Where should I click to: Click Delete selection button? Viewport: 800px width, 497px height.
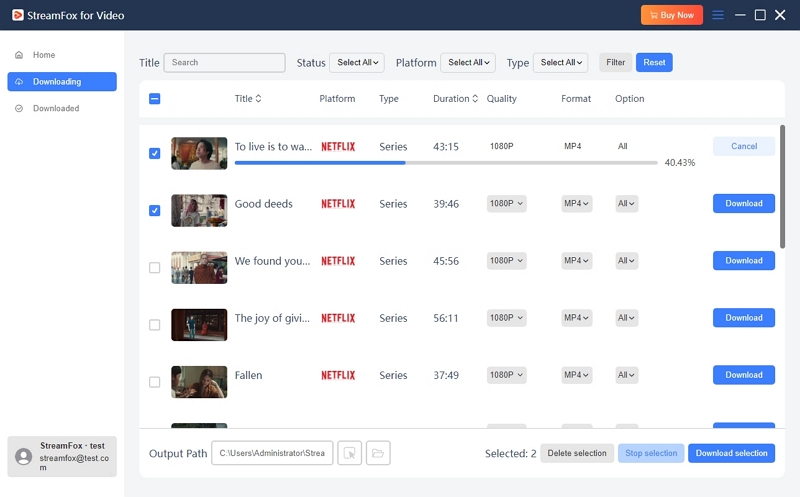577,453
